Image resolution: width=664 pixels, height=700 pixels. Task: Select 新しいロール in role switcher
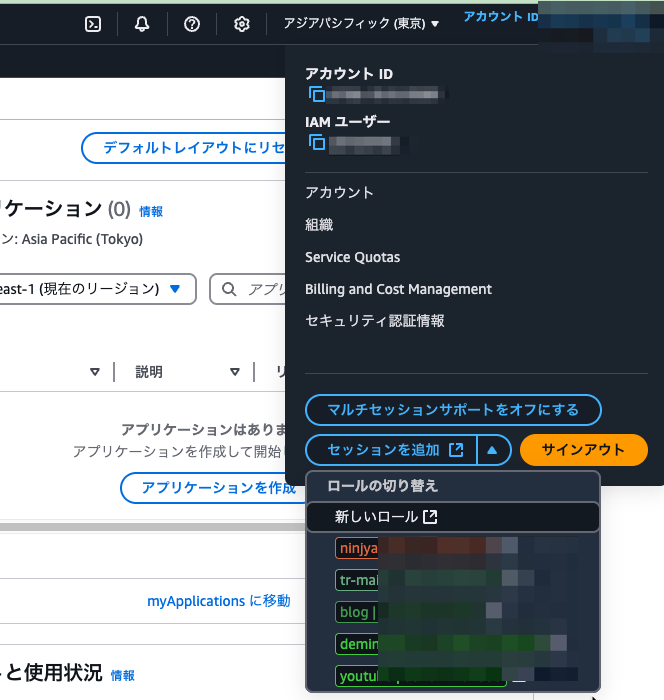(x=453, y=517)
